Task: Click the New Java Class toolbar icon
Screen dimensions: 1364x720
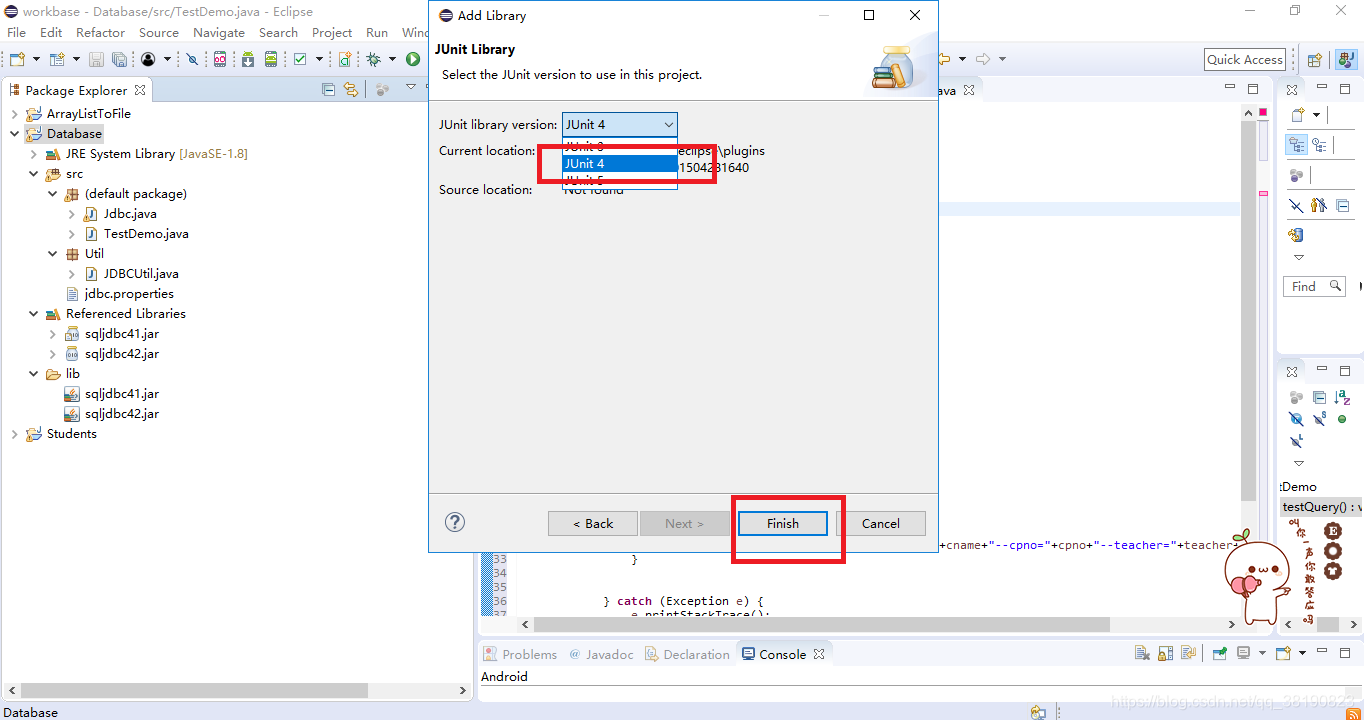Action: tap(345, 60)
